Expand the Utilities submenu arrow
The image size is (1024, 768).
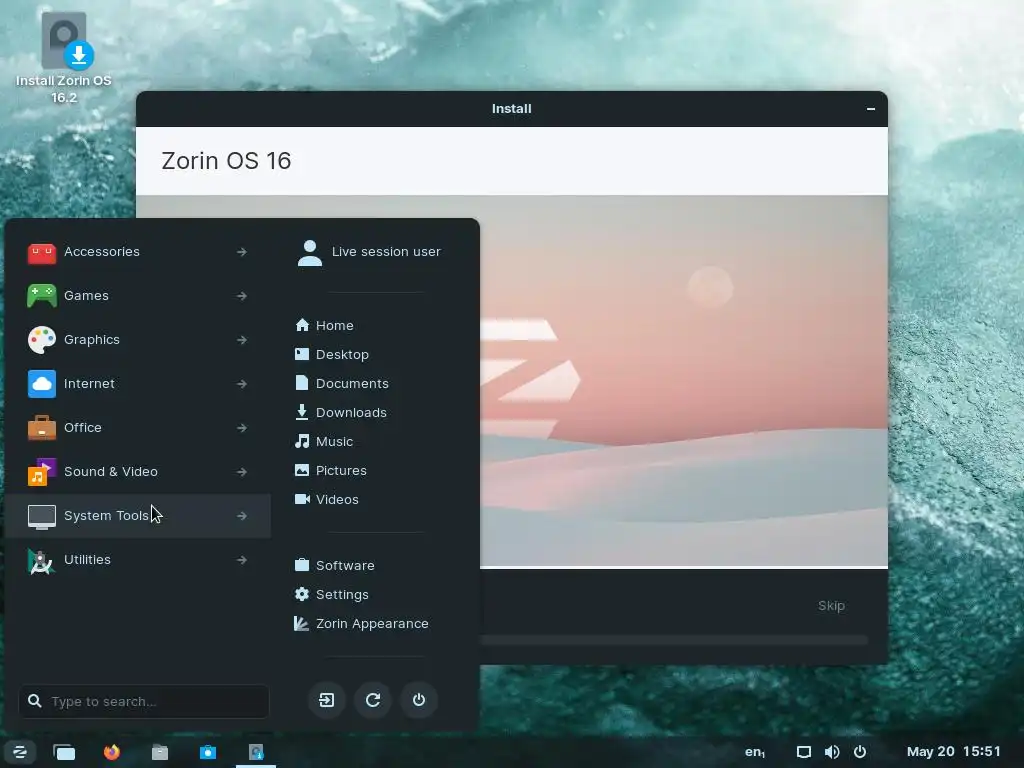tap(242, 560)
